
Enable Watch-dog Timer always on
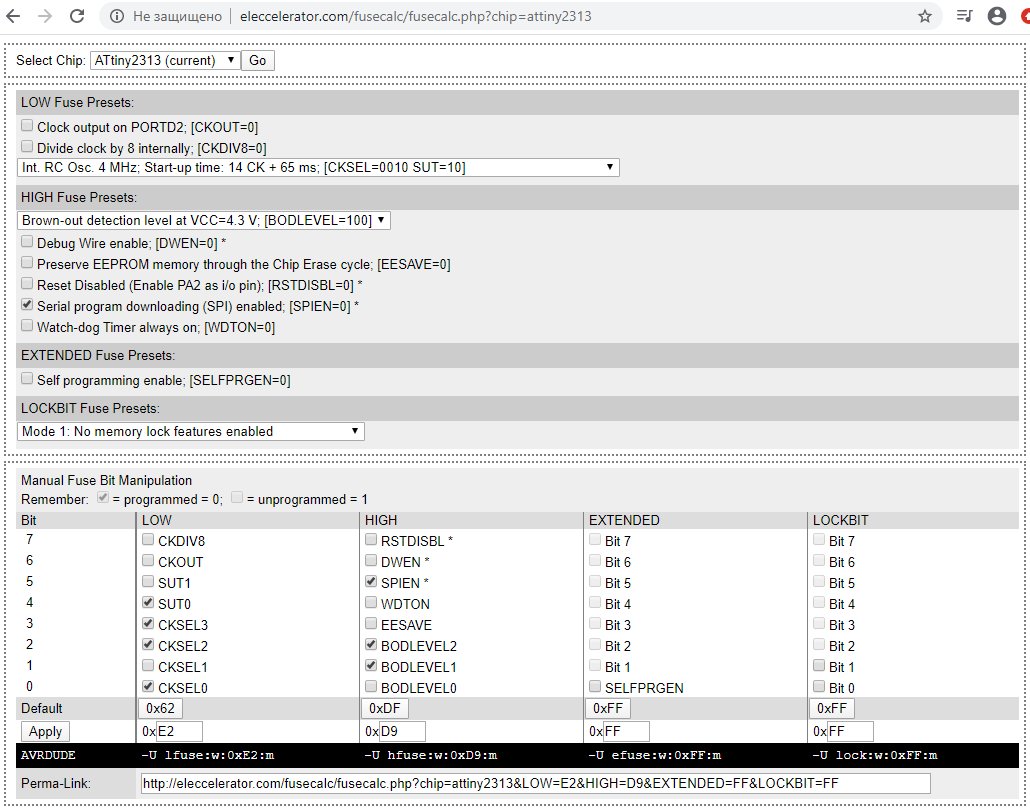pyautogui.click(x=27, y=325)
